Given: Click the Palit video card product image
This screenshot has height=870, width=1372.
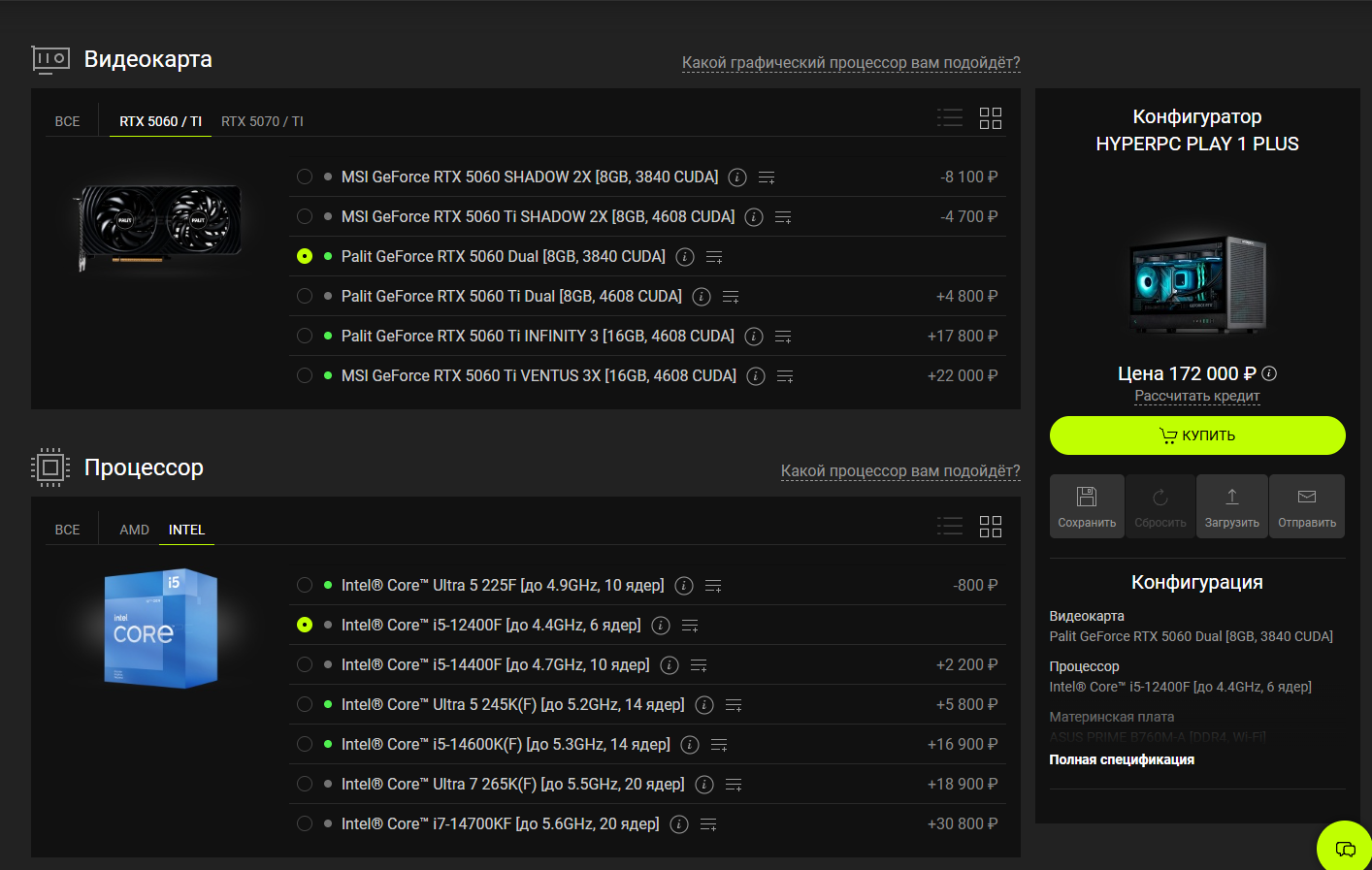Looking at the screenshot, I should (x=158, y=226).
